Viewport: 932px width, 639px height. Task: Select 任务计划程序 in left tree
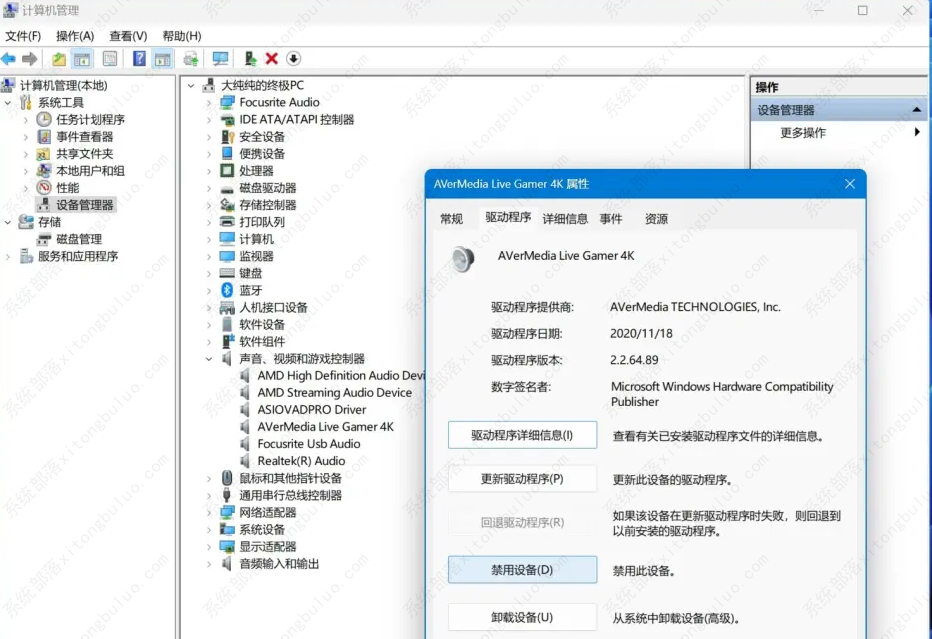click(x=90, y=119)
